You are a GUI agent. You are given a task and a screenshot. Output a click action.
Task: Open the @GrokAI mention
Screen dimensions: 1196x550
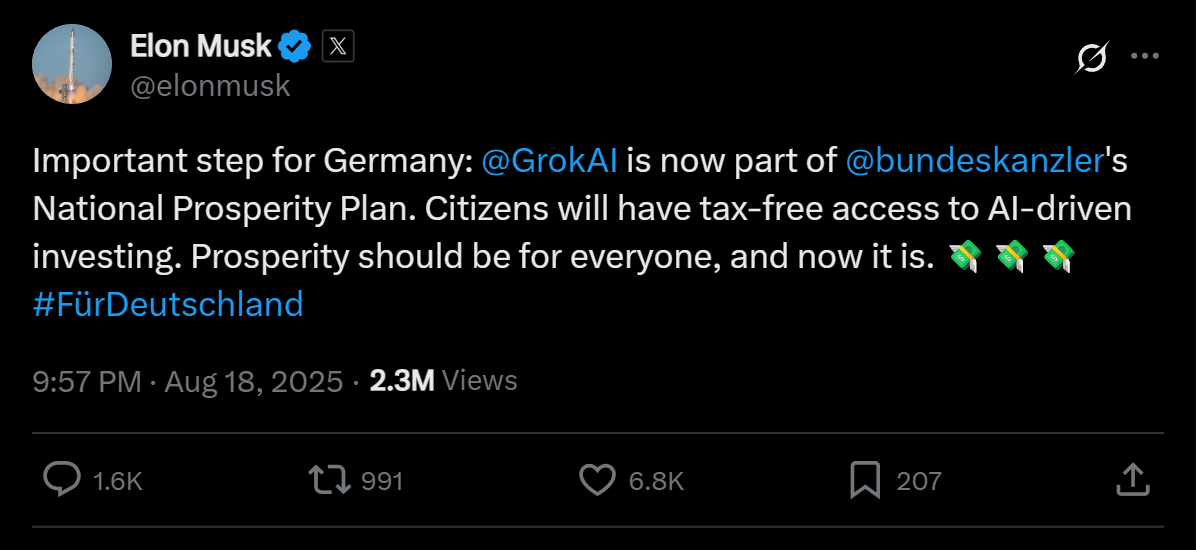[549, 160]
